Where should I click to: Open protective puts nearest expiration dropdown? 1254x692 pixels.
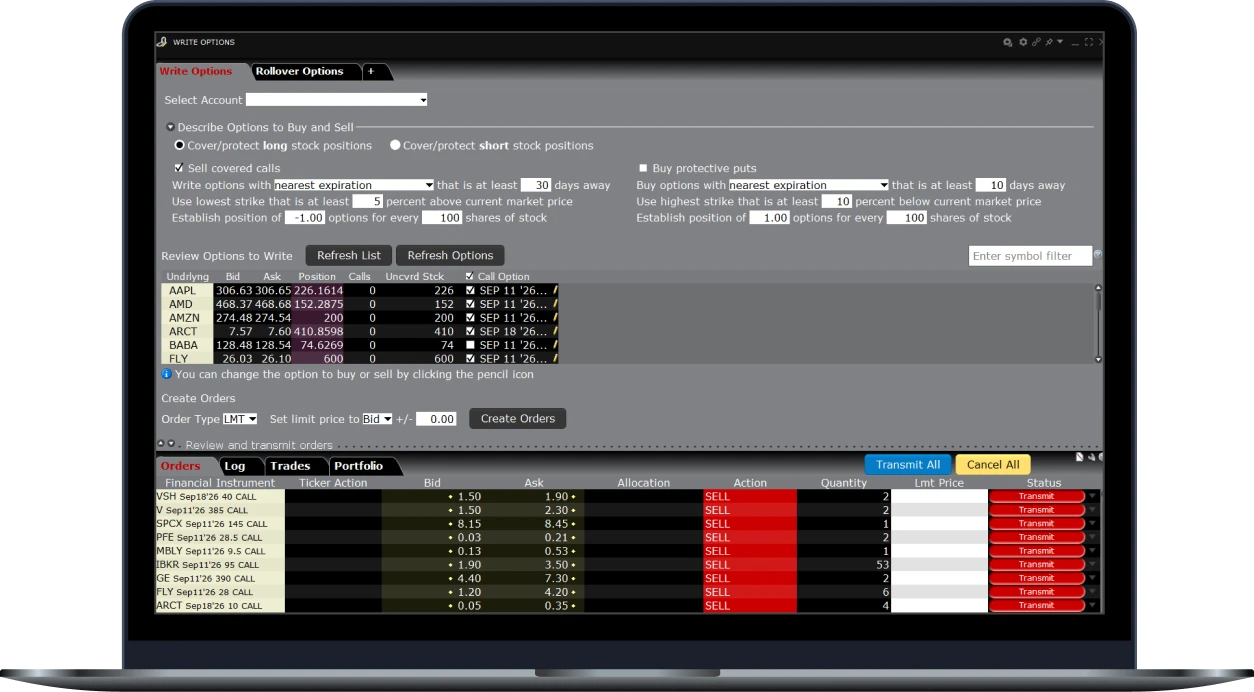(x=808, y=185)
